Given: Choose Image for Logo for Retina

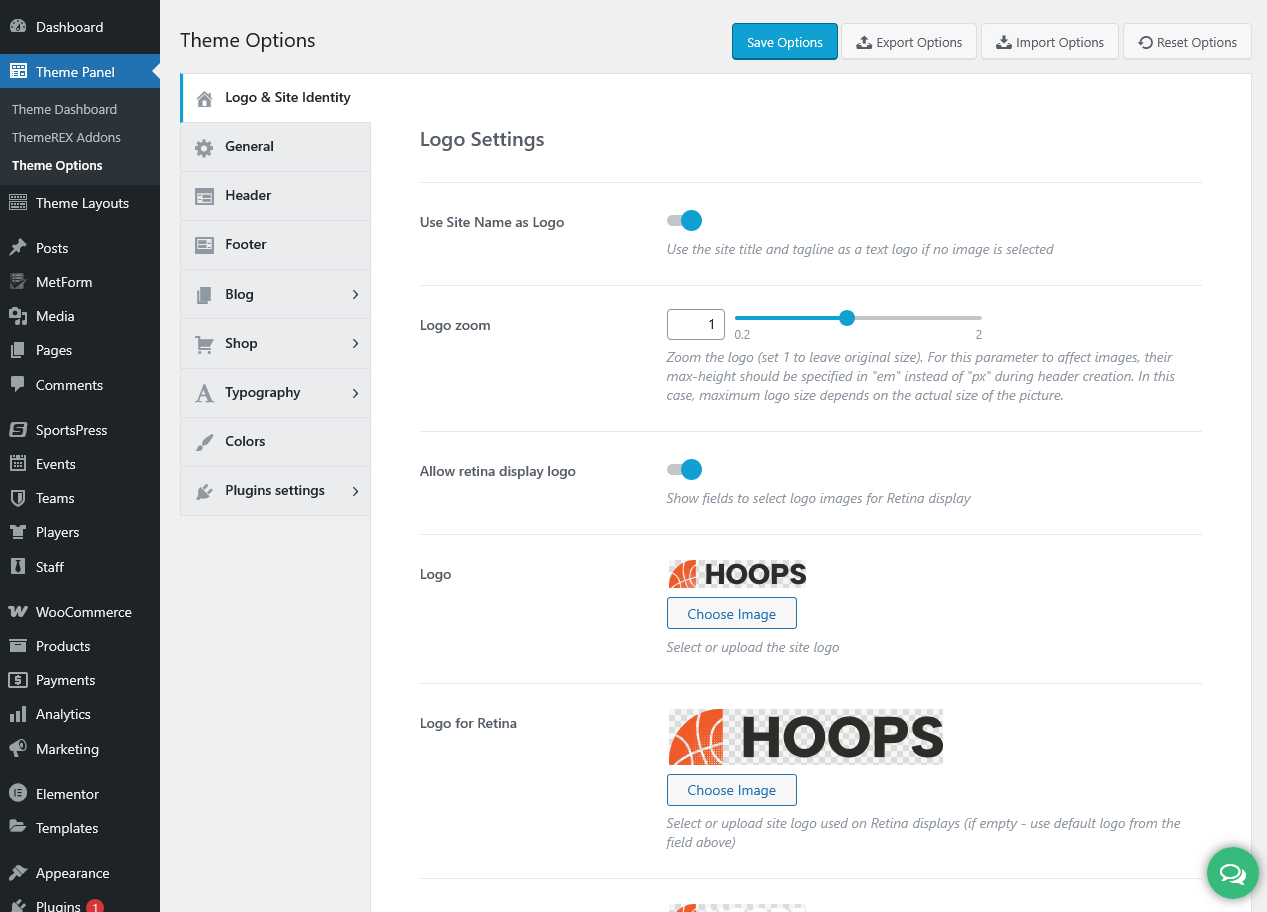Looking at the screenshot, I should pos(731,790).
